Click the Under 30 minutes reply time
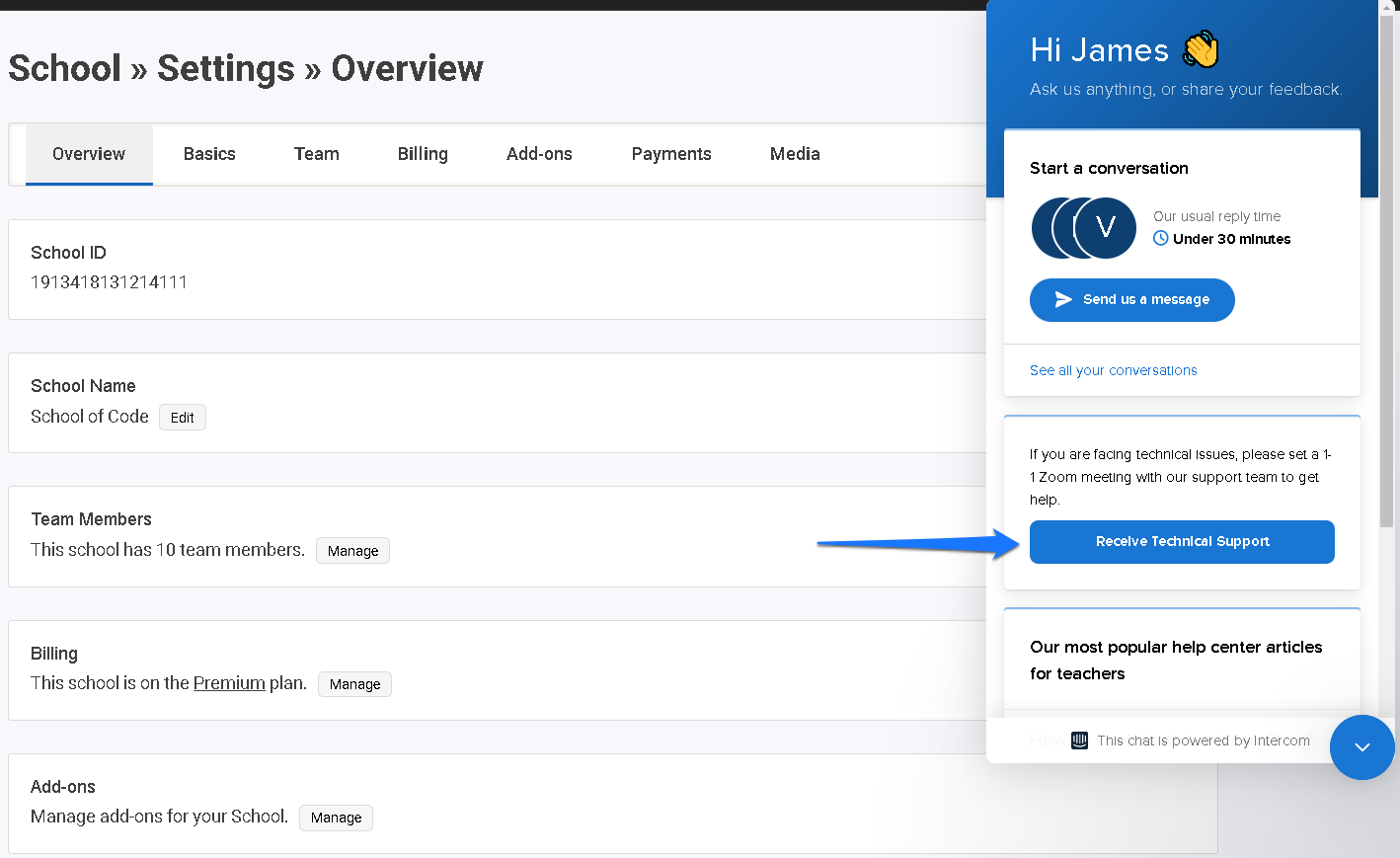Image resolution: width=1400 pixels, height=858 pixels. (x=1231, y=239)
